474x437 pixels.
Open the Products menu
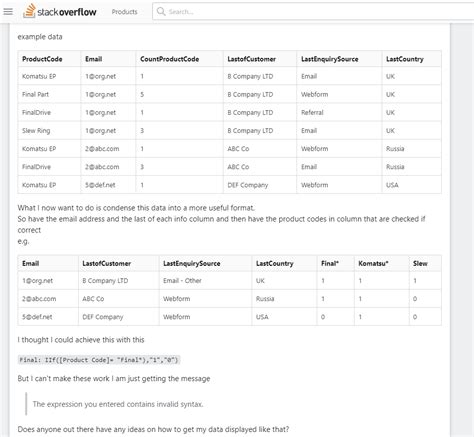coord(124,12)
